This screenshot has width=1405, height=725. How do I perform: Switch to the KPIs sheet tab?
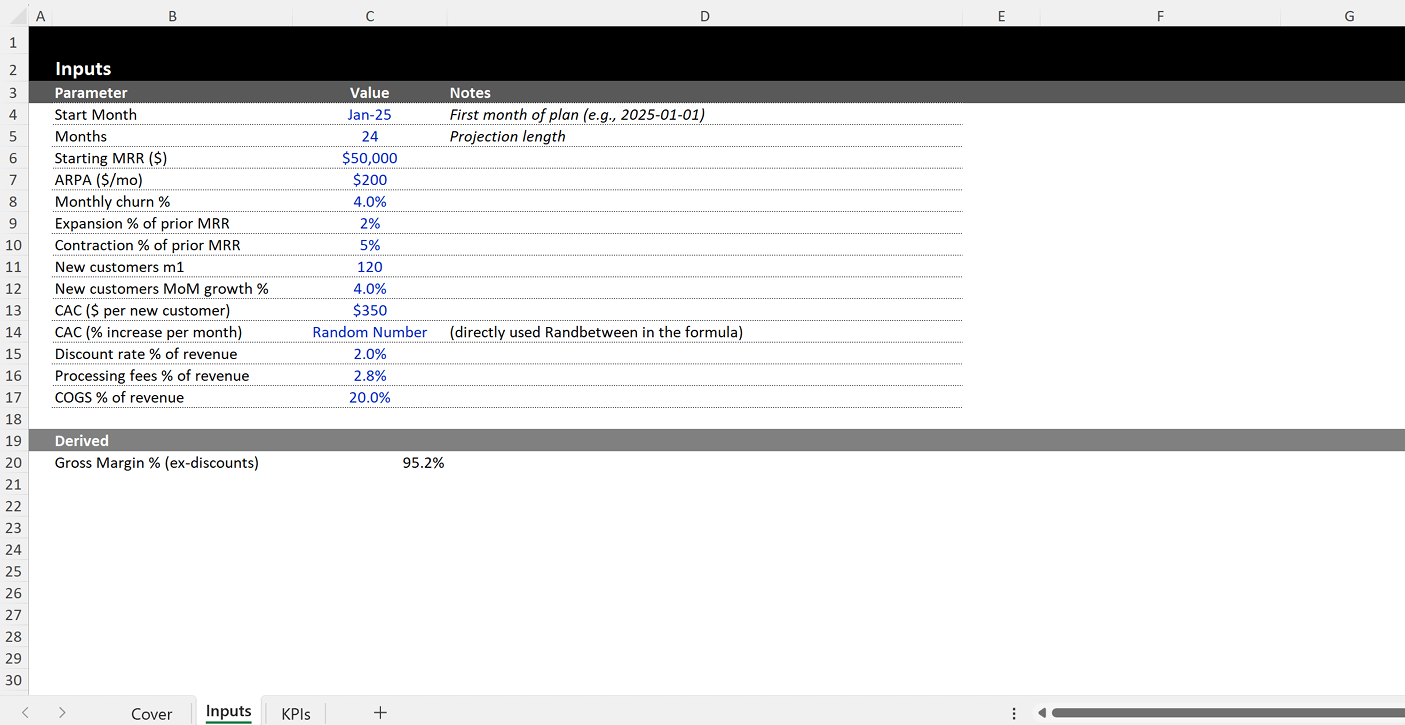(296, 712)
